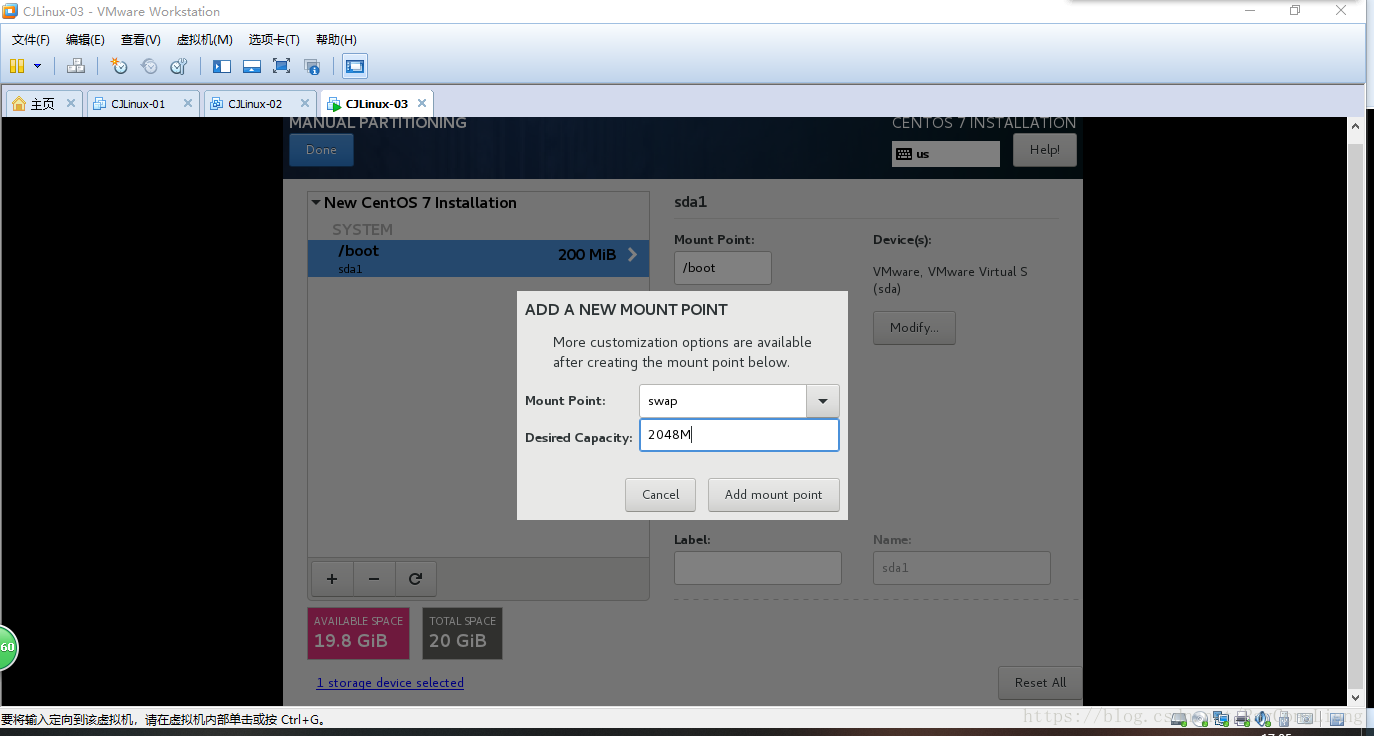
Task: Click the Name field showing sda1
Action: (x=961, y=568)
